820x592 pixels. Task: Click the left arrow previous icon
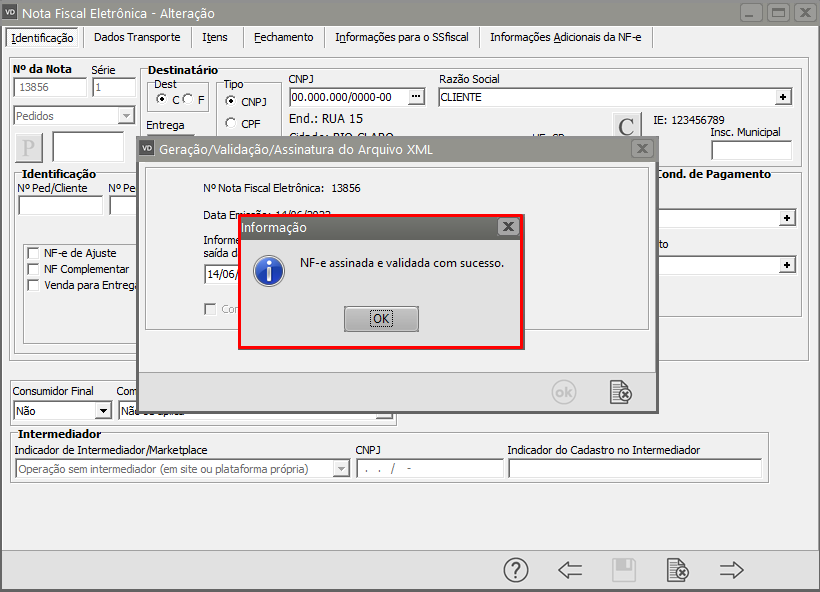[x=570, y=570]
